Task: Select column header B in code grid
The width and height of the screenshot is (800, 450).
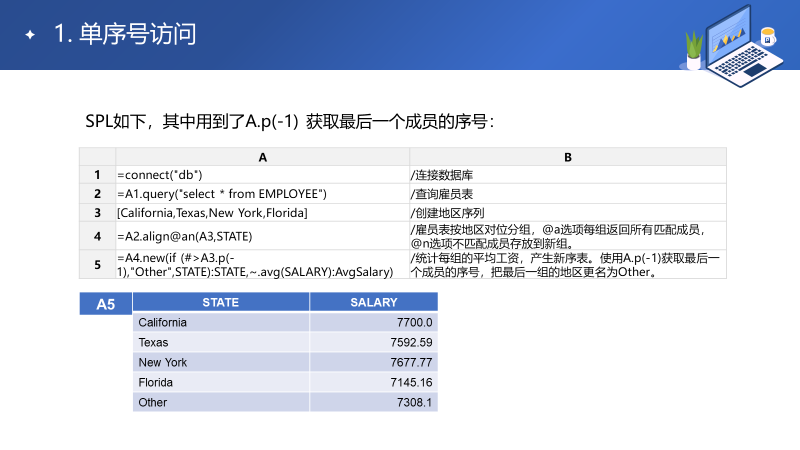Action: [x=567, y=157]
